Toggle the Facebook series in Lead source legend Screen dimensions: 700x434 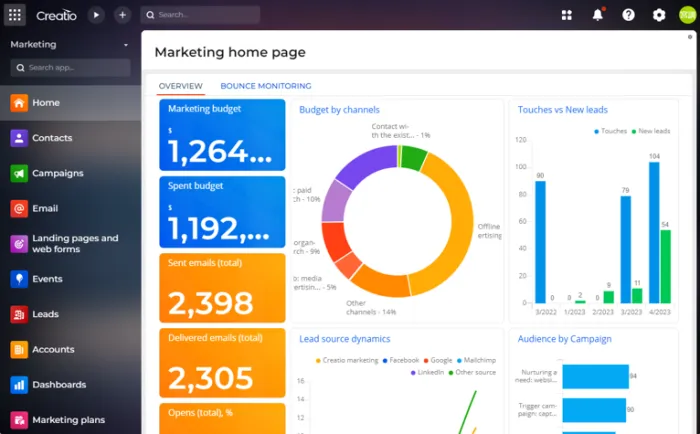point(400,360)
